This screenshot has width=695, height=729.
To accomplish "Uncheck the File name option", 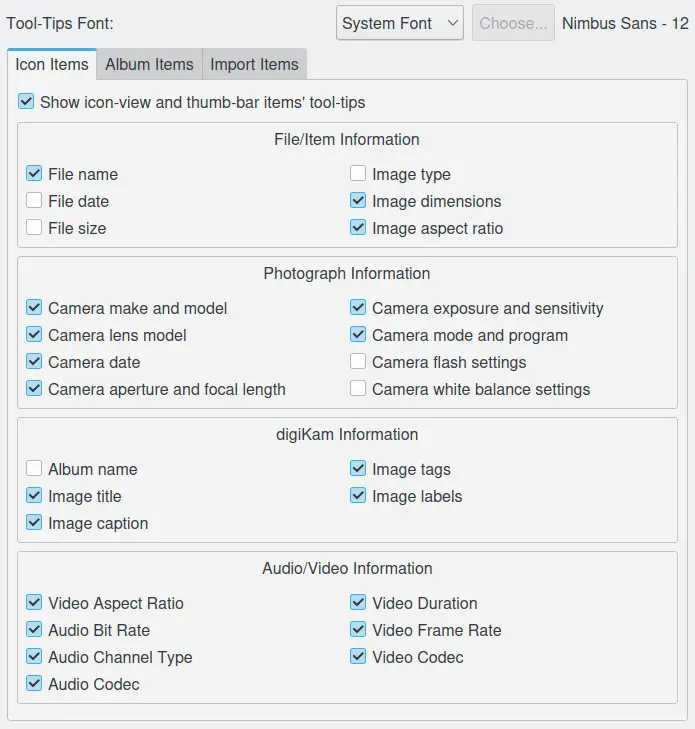I will (35, 174).
